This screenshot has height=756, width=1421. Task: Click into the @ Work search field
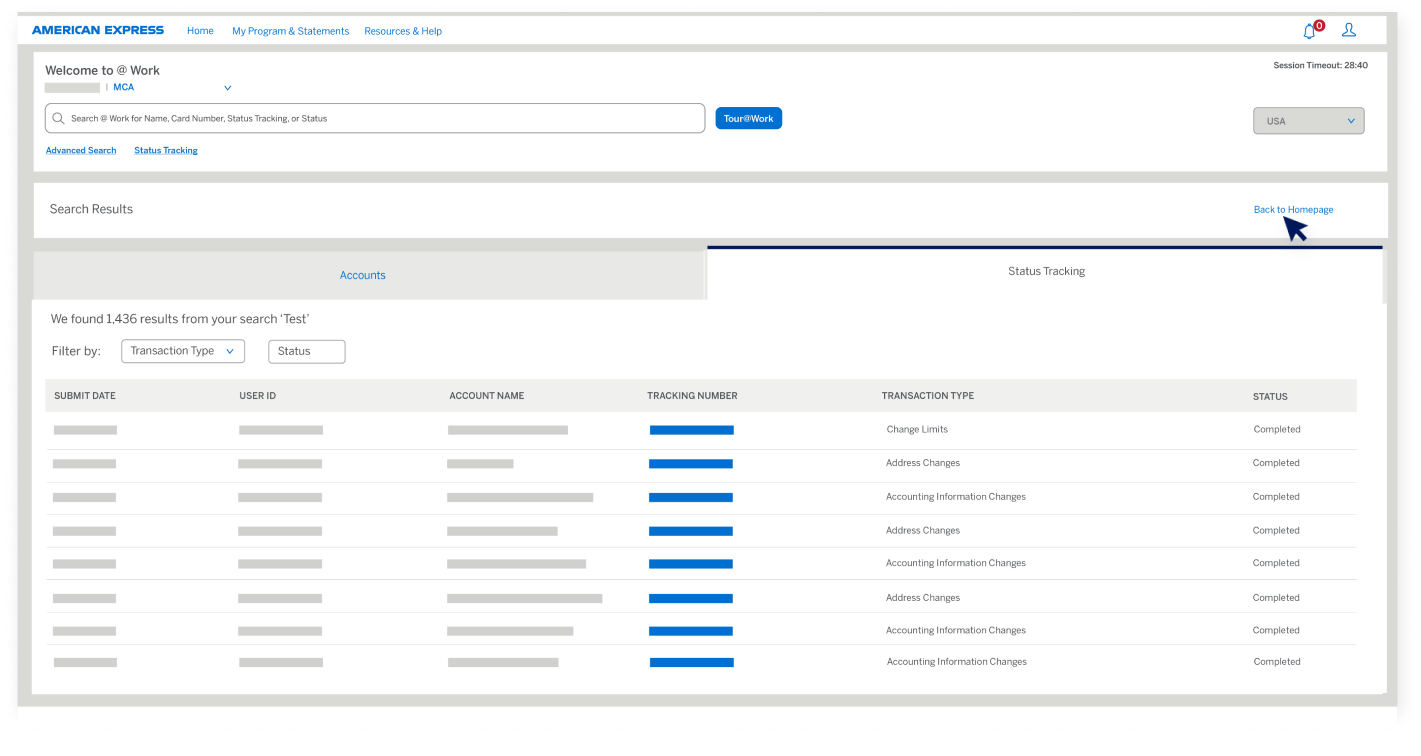[x=380, y=118]
